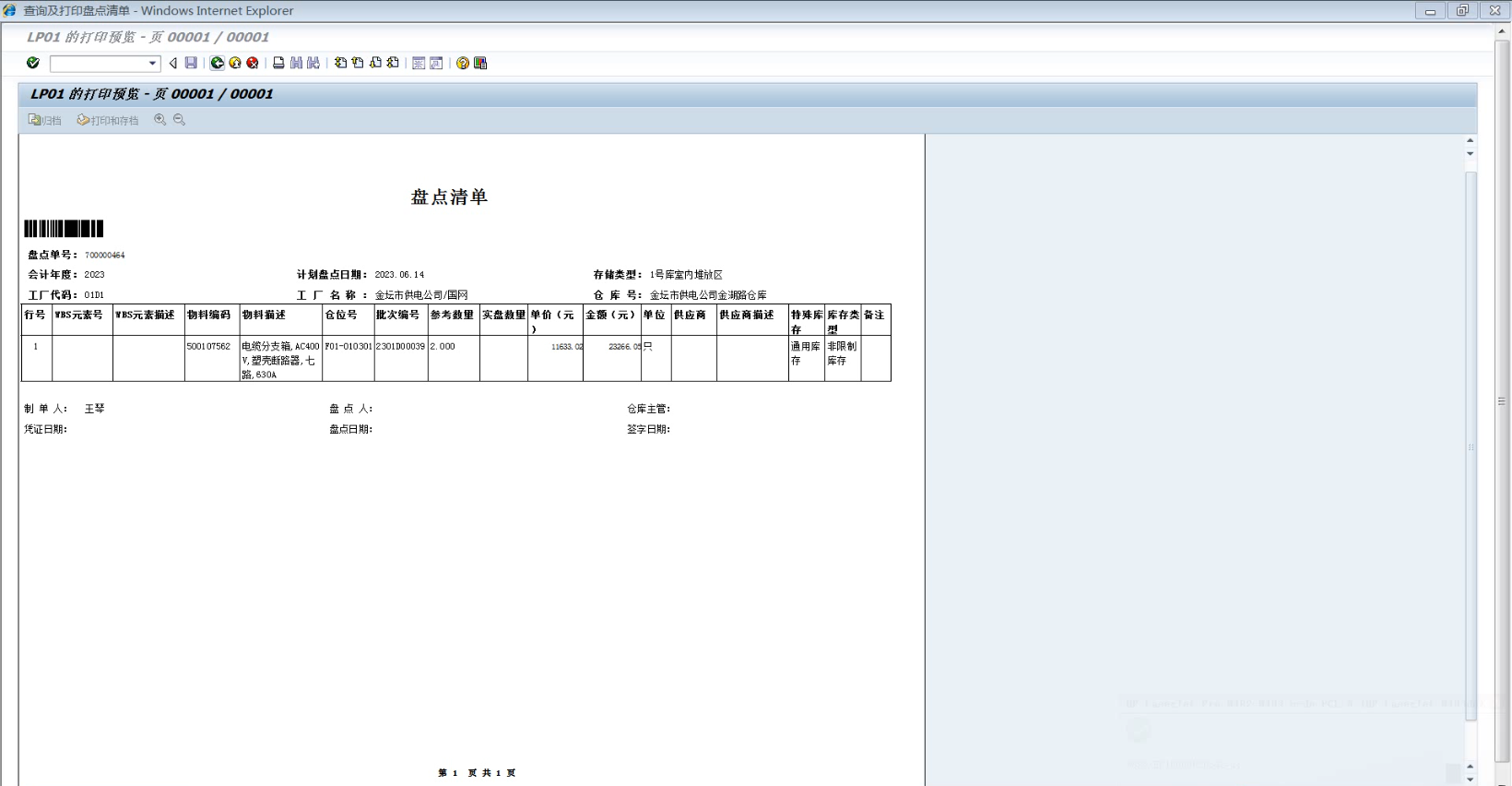Viewport: 1512px width, 786px height.
Task: Click the 打印和存档 print and archive button
Action: pyautogui.click(x=108, y=120)
